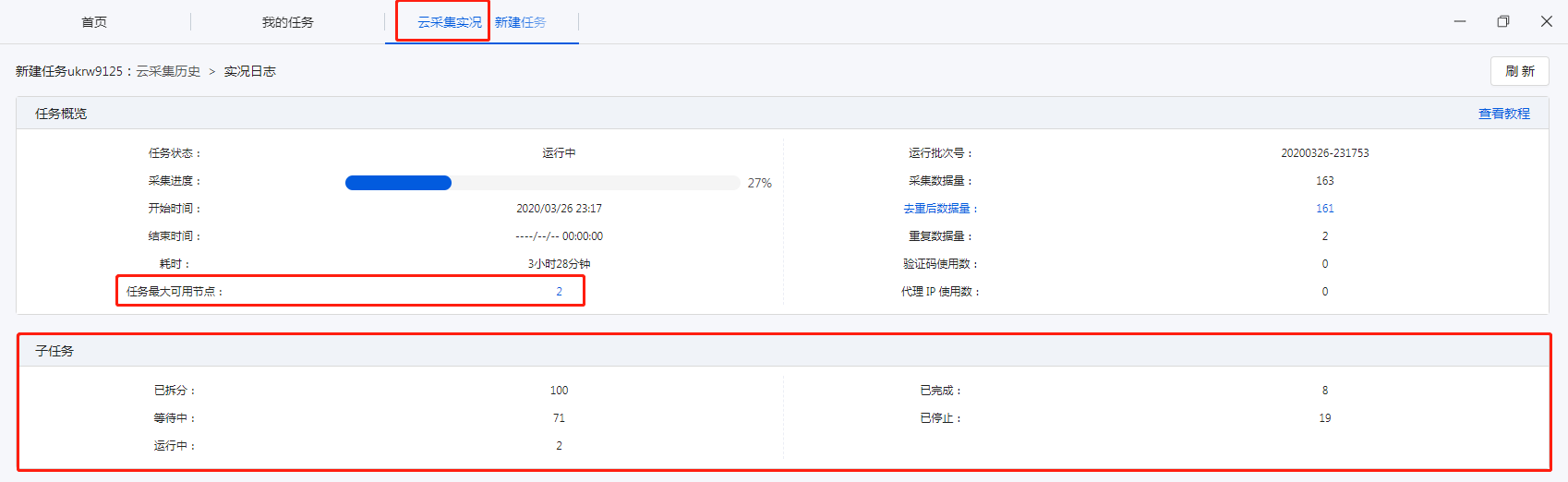Click the 任务最大可用节点 value 2
The height and width of the screenshot is (482, 1568).
click(x=559, y=292)
